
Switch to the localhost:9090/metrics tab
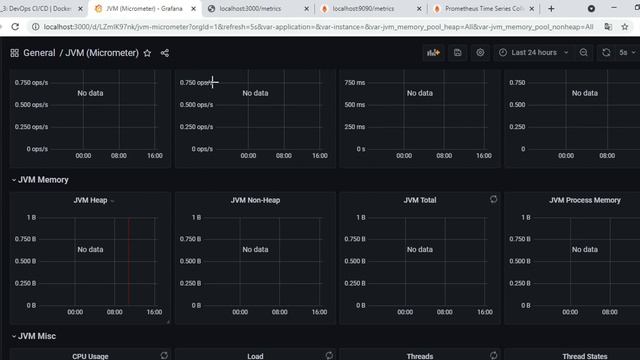click(x=371, y=9)
